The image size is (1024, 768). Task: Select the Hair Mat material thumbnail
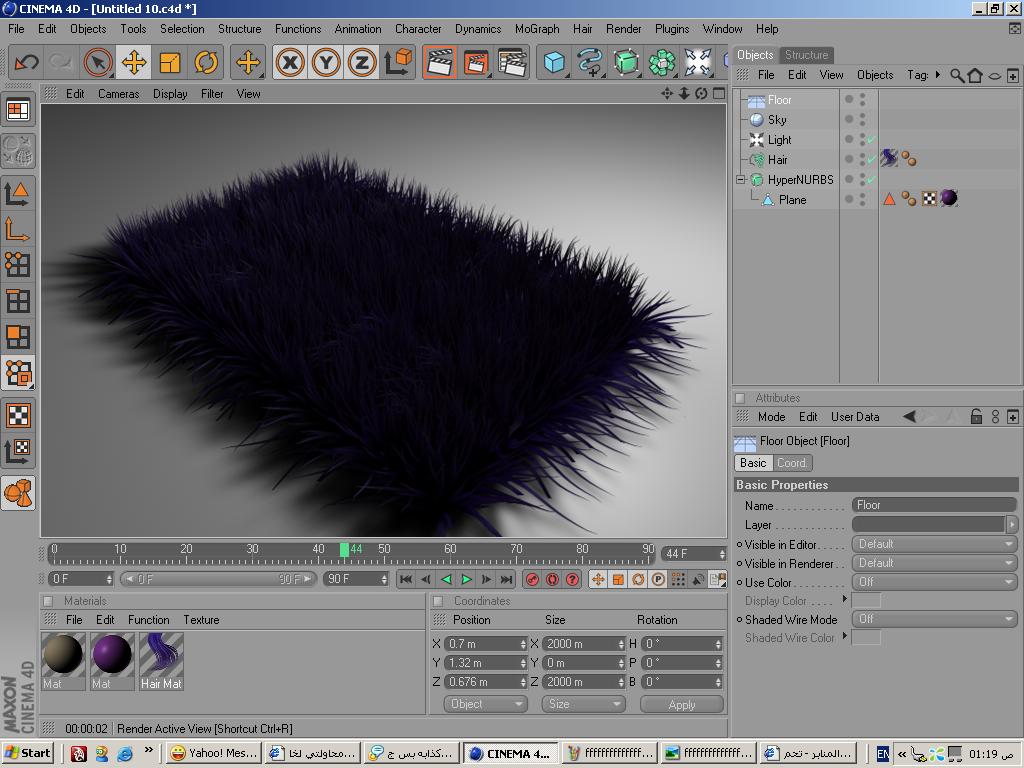pos(161,661)
